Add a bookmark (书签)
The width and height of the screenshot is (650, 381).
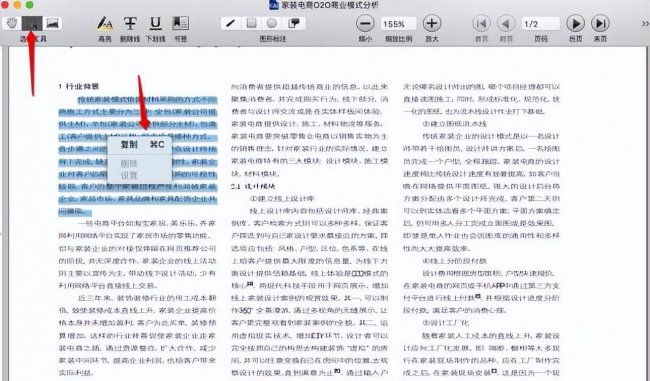click(x=180, y=23)
